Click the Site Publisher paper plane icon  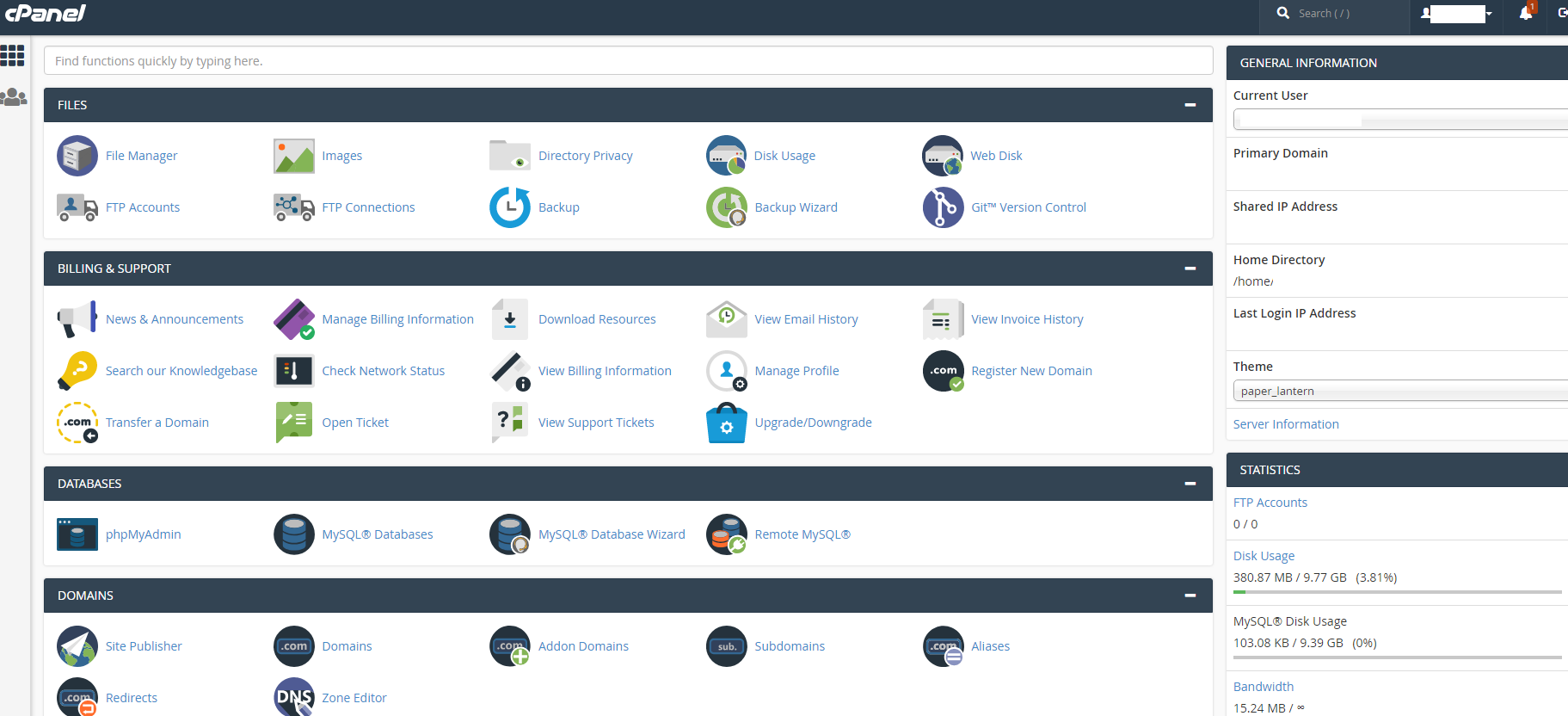point(77,646)
